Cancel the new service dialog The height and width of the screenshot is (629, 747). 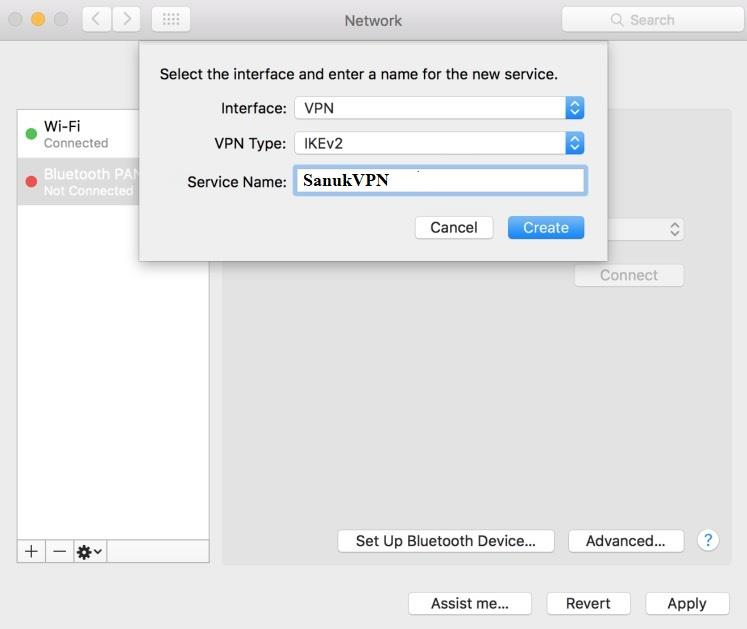pos(453,228)
